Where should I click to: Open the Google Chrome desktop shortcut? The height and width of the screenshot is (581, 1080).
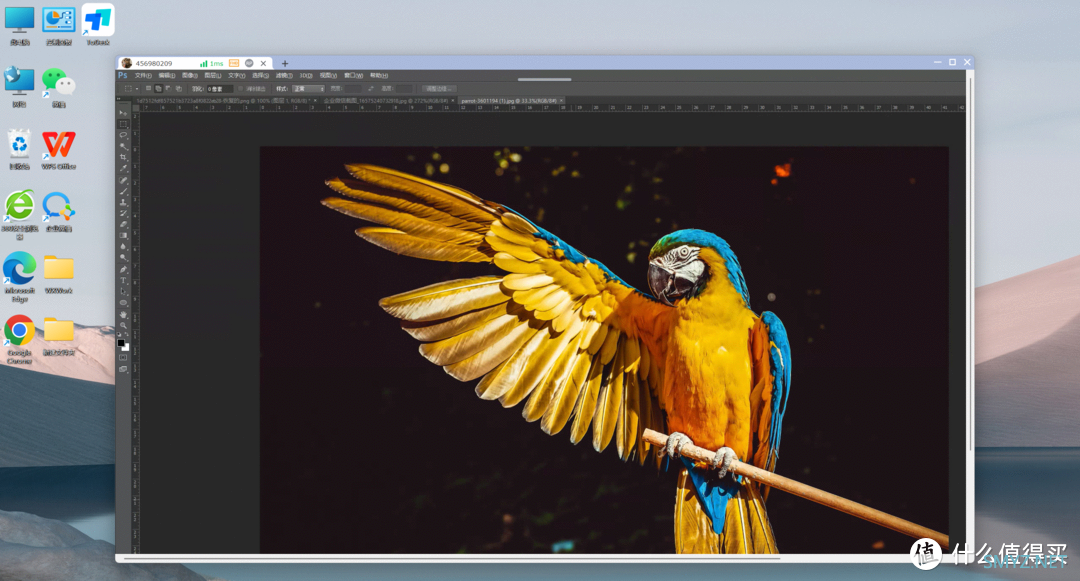[x=19, y=338]
